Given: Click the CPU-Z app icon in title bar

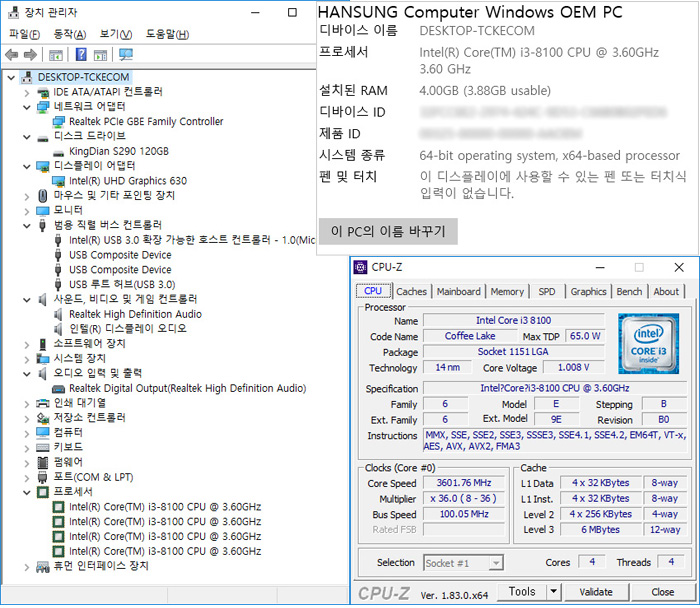Looking at the screenshot, I should point(360,267).
